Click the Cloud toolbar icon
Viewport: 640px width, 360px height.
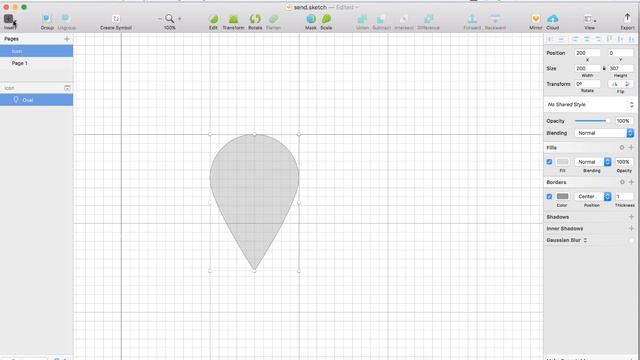553,19
